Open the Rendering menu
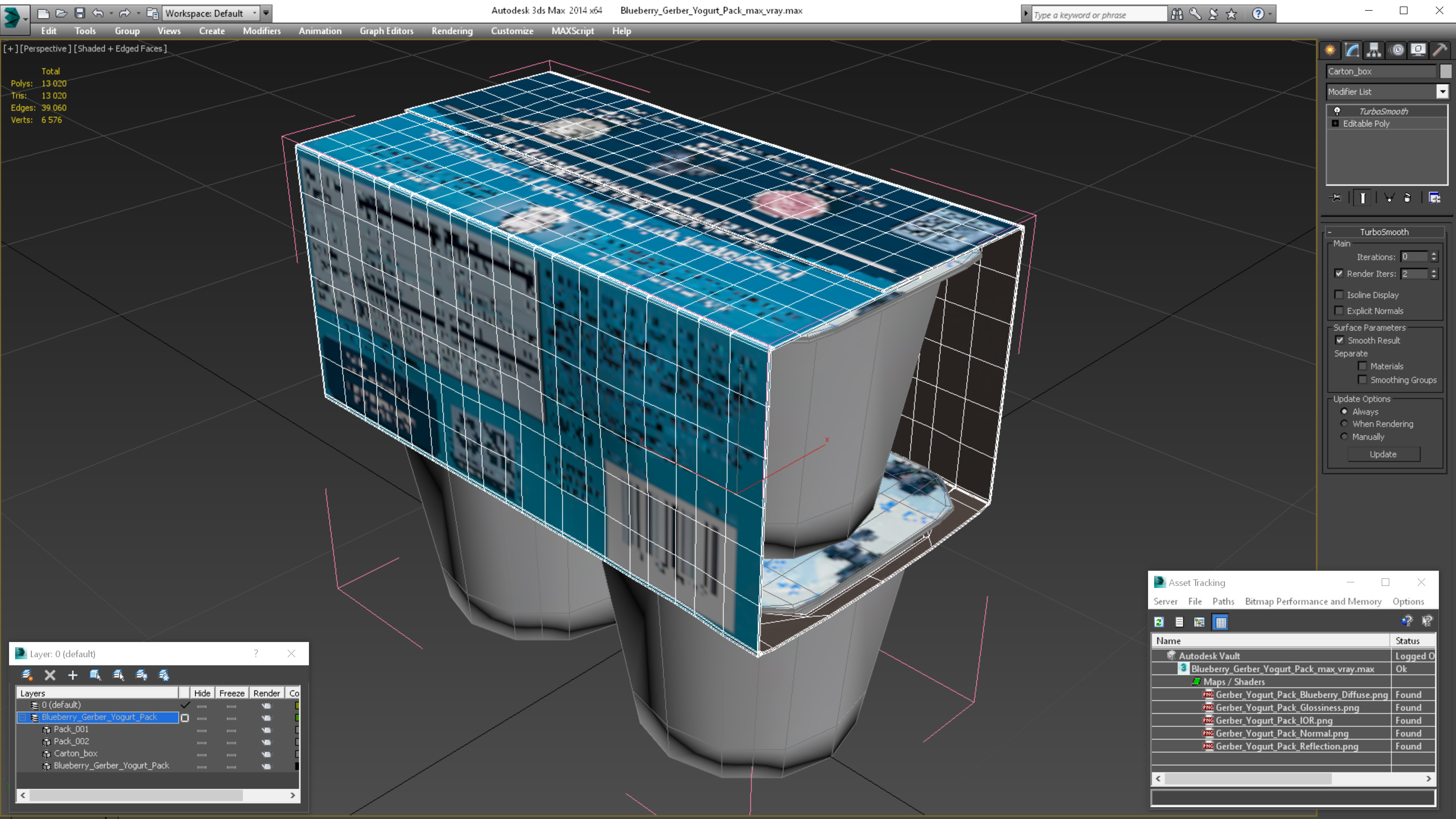The width and height of the screenshot is (1456, 819). pyautogui.click(x=451, y=31)
